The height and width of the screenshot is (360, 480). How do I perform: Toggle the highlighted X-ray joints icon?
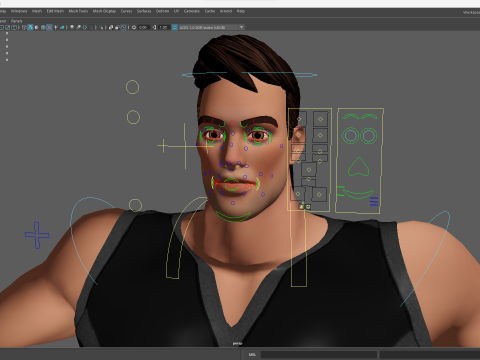[x=123, y=27]
